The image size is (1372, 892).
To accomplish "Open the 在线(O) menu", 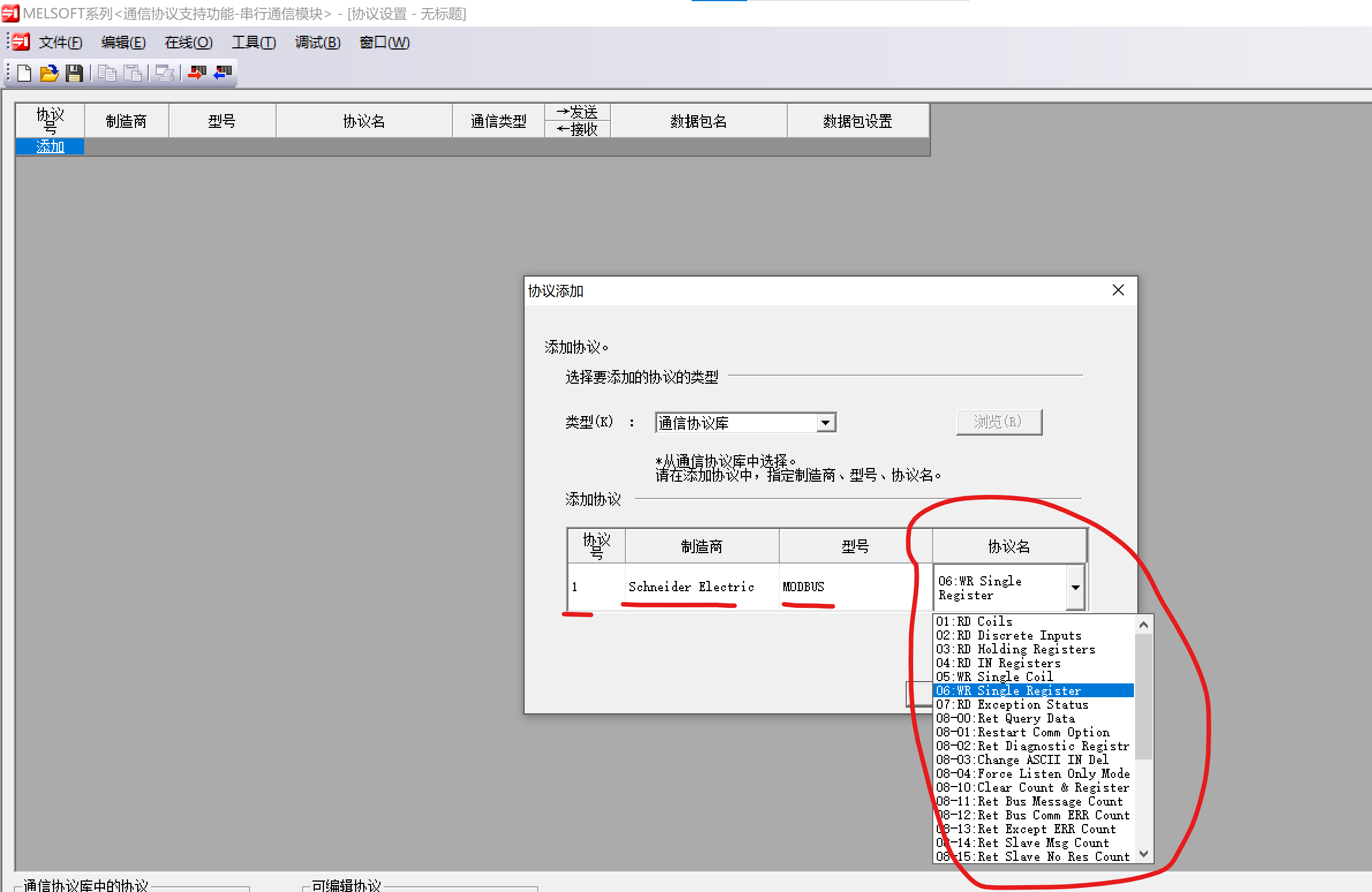I will [x=189, y=43].
